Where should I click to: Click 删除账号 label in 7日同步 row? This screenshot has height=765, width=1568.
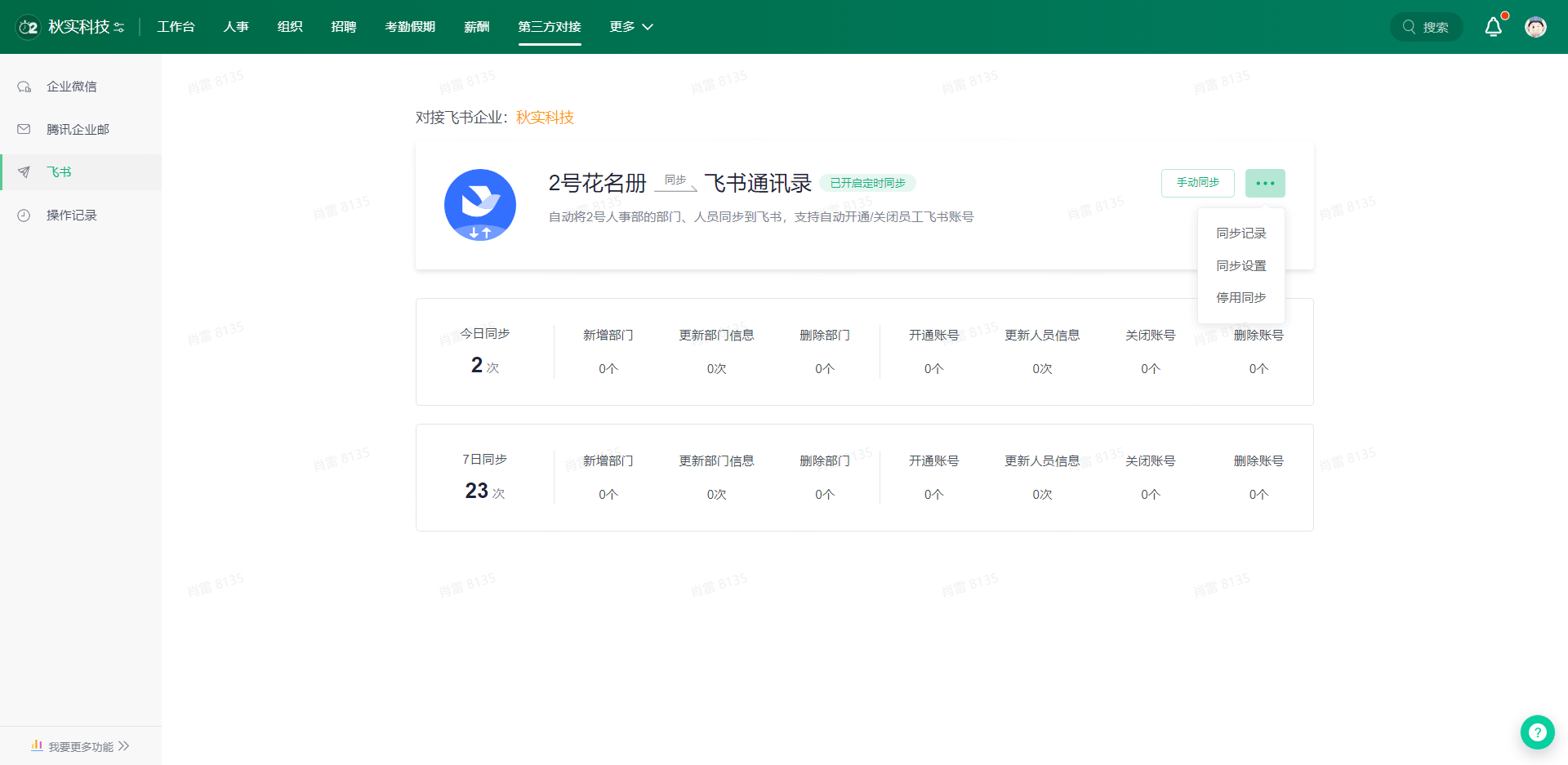pos(1258,461)
